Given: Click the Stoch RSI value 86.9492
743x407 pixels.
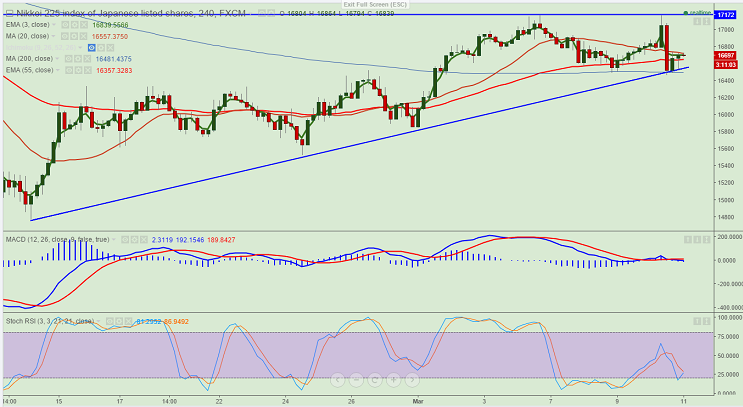Looking at the screenshot, I should [176, 321].
